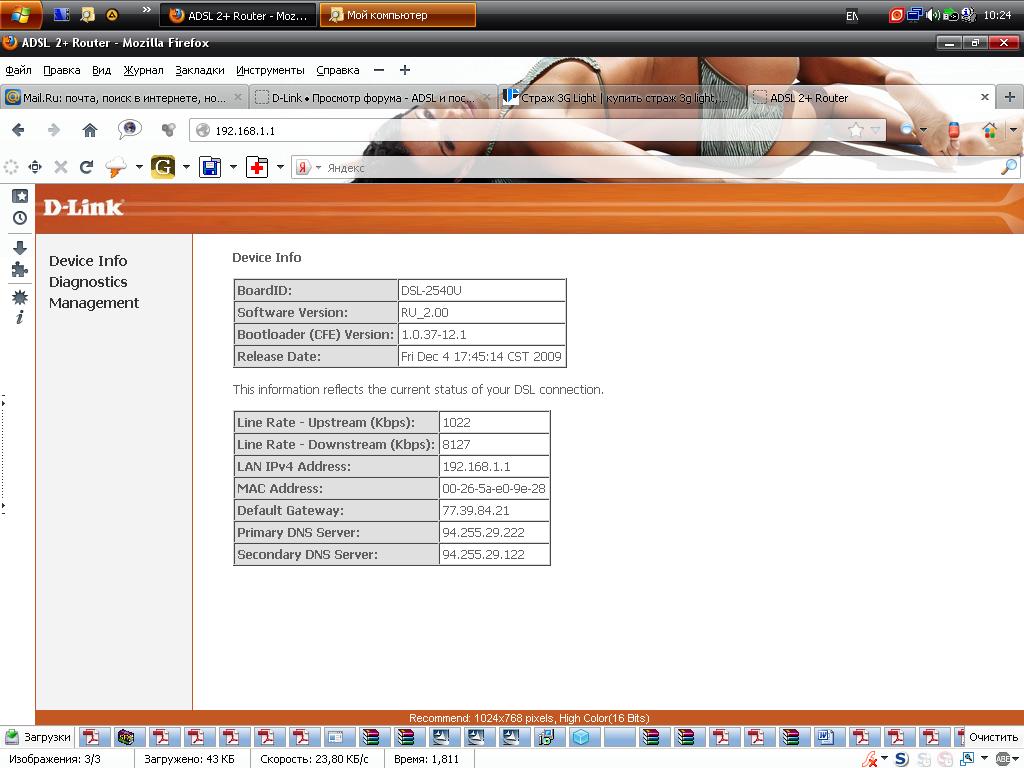Click the red cross toolbar icon
Viewport: 1024px width, 768px height.
[257, 168]
